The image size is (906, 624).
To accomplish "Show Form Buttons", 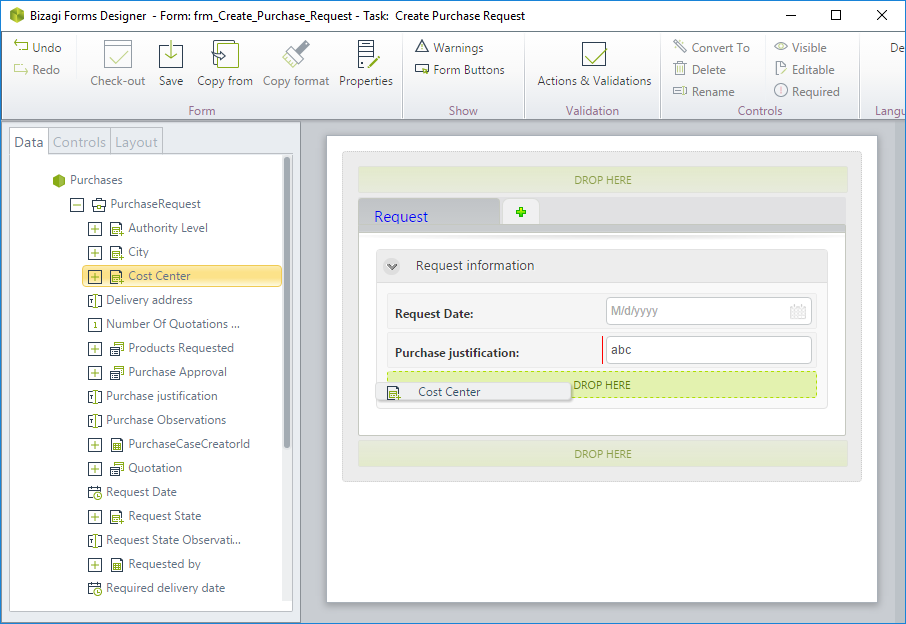I will pos(460,69).
